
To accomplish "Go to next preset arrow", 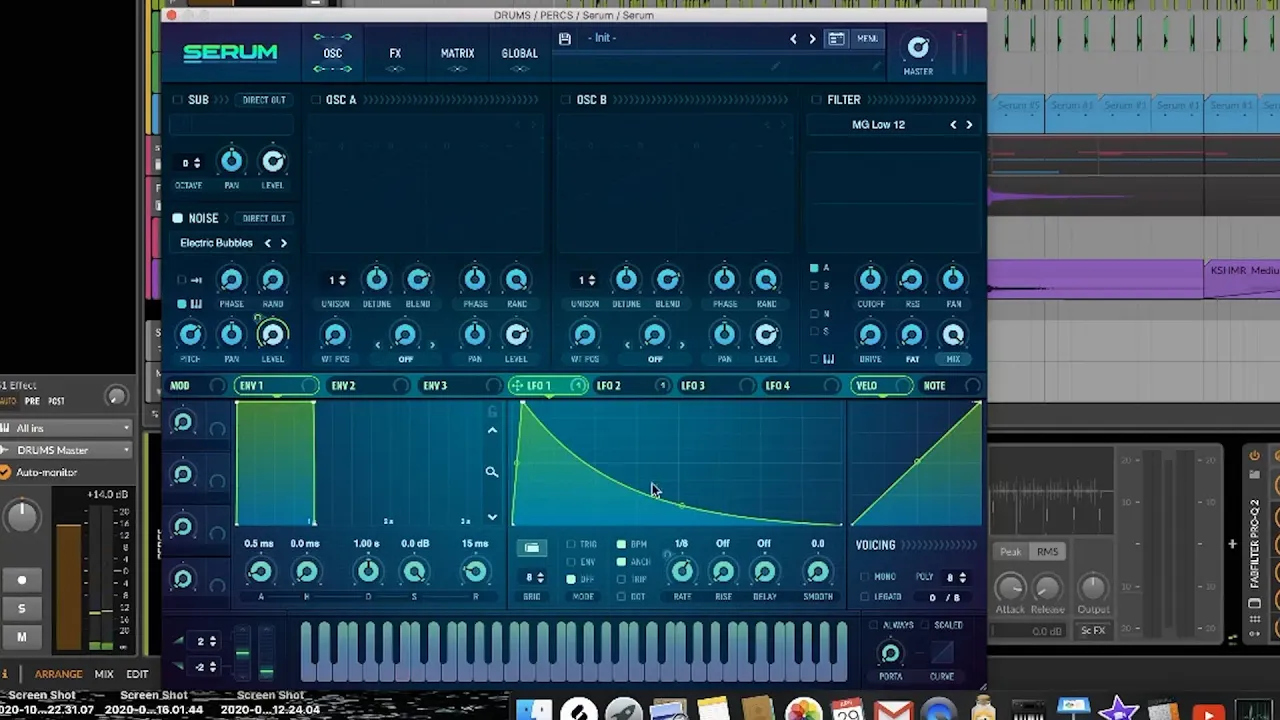I will 812,39.
